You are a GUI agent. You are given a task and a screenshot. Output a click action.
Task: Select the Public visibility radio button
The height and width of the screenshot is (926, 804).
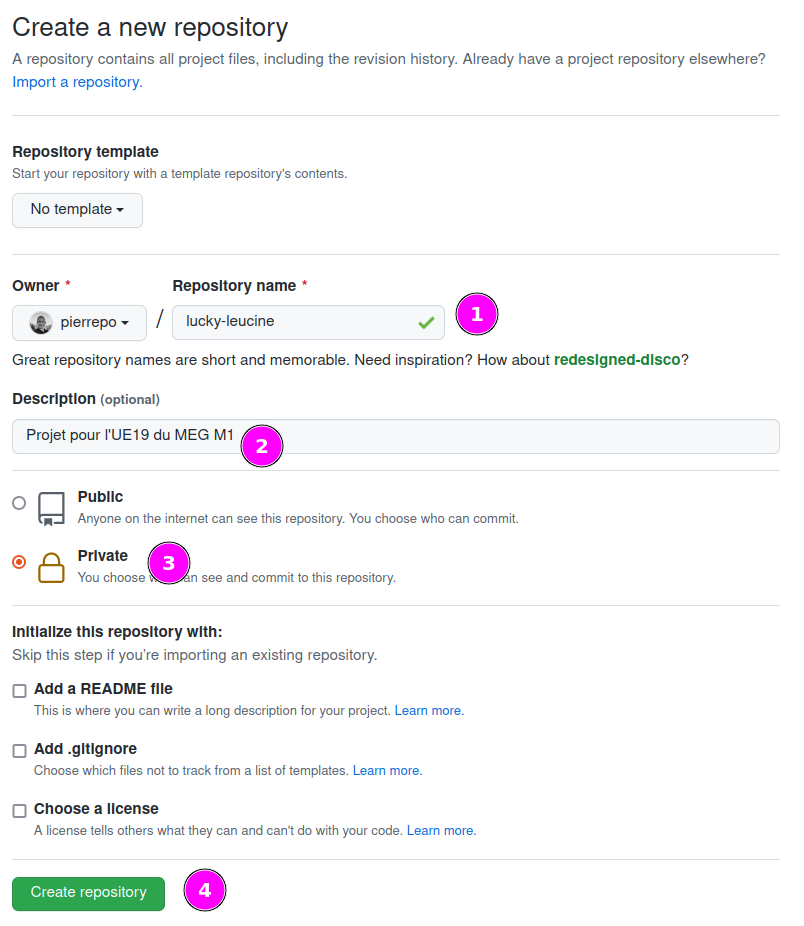[x=19, y=503]
